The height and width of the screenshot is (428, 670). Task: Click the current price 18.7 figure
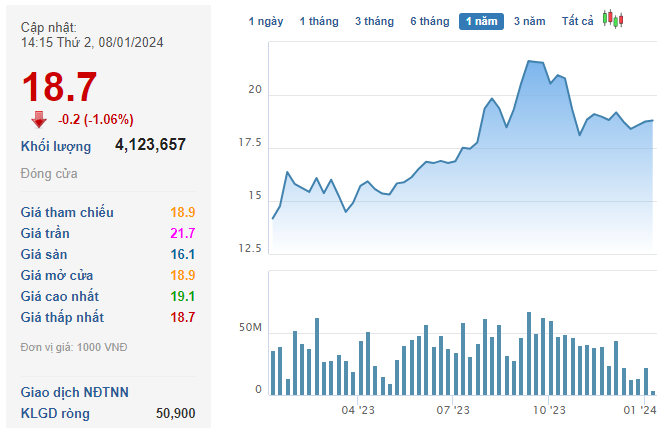click(x=59, y=87)
